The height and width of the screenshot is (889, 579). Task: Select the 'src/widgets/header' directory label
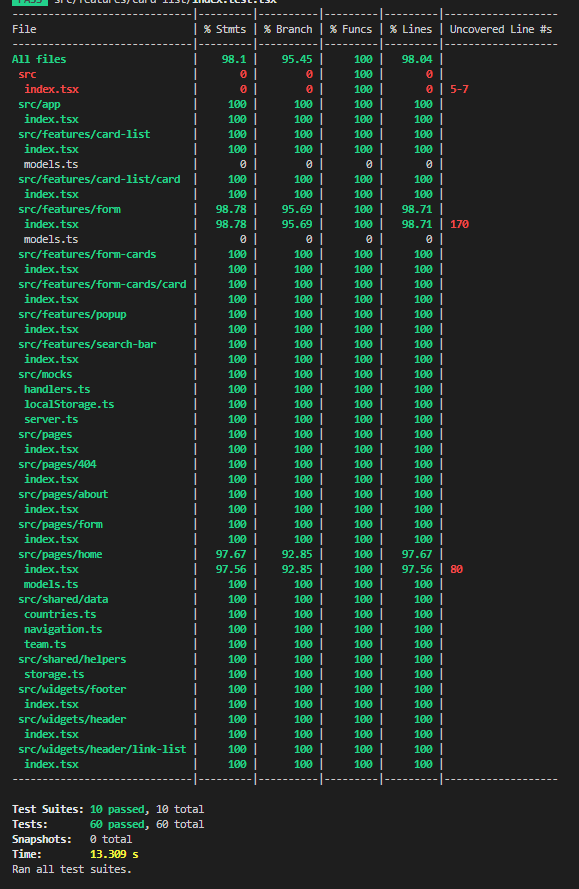coord(72,719)
